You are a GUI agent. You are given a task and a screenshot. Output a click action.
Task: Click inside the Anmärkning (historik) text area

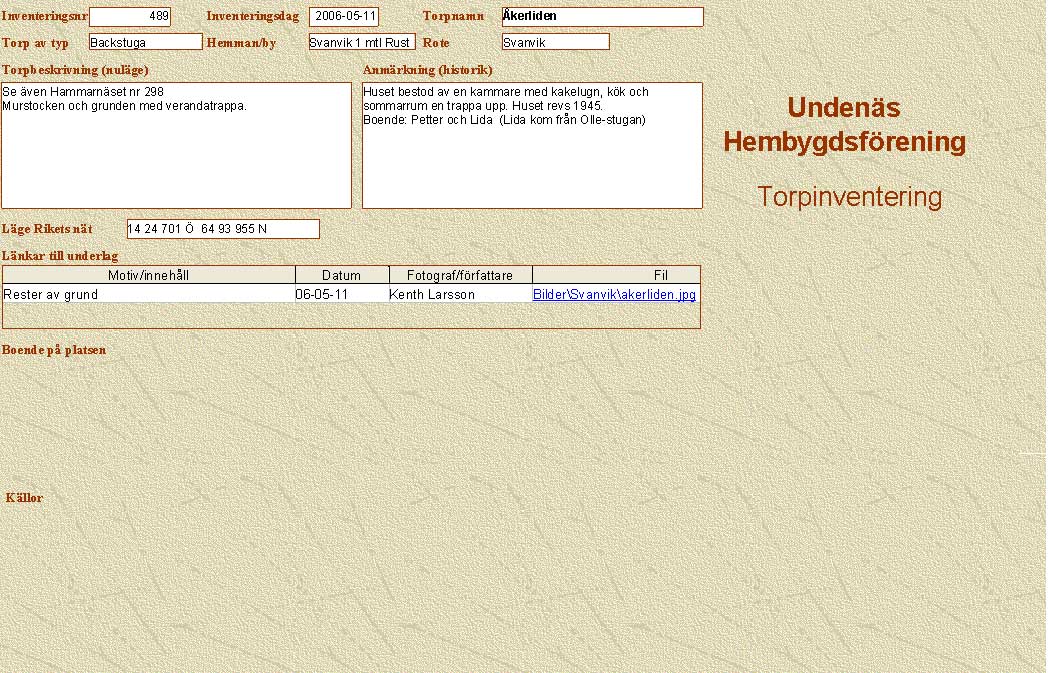(532, 150)
